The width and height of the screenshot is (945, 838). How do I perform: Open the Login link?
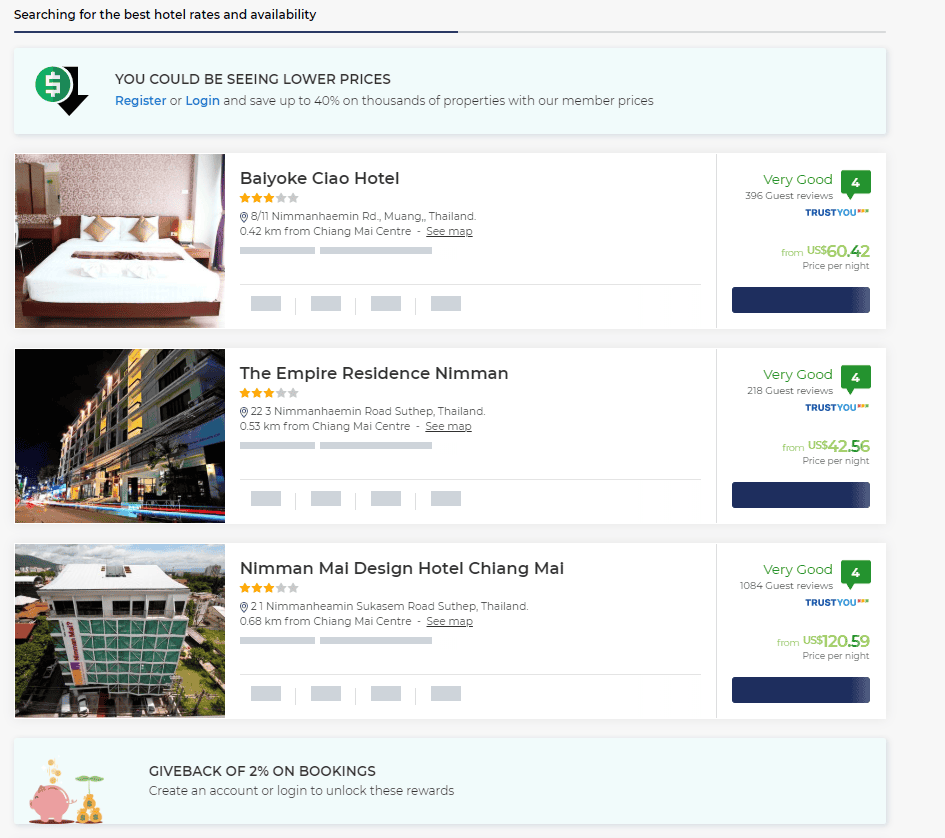pyautogui.click(x=202, y=101)
